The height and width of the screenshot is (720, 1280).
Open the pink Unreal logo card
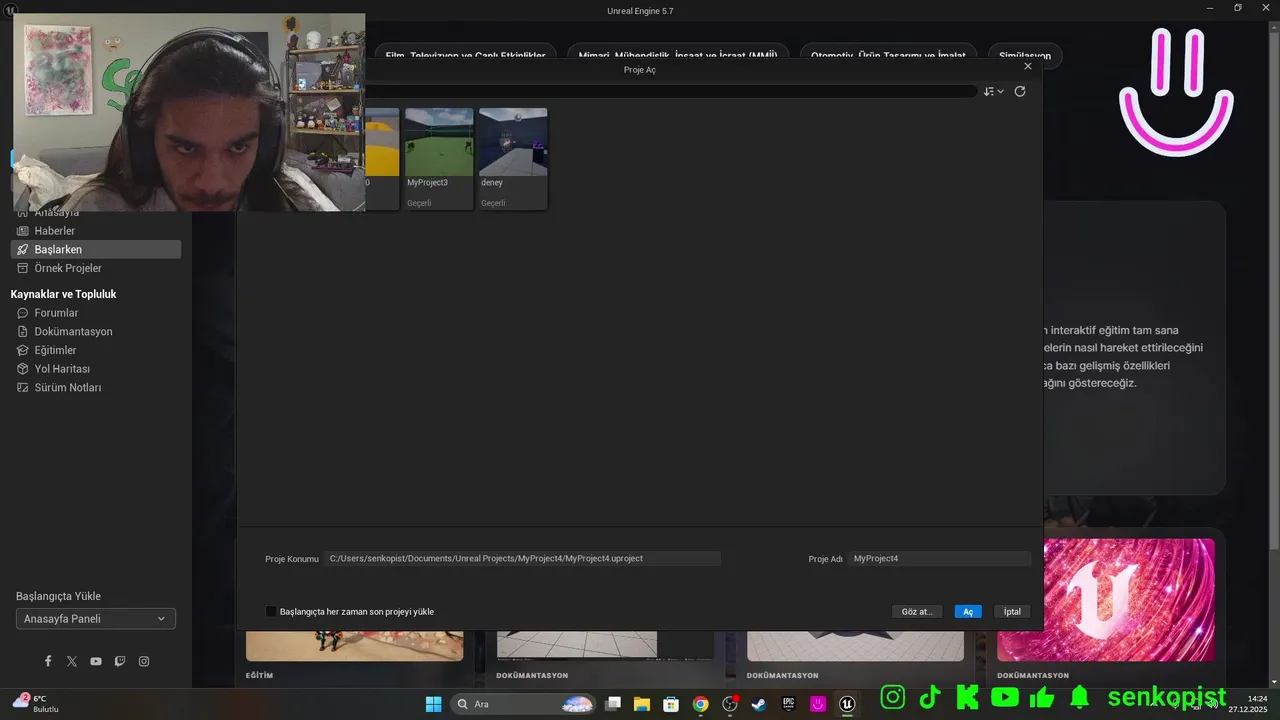click(x=1105, y=600)
